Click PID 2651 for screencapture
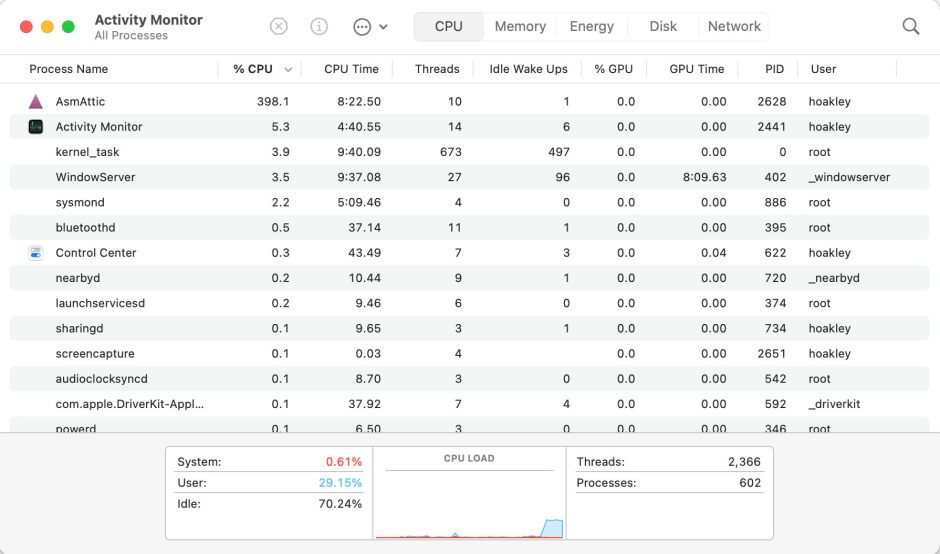This screenshot has height=554, width=940. click(x=772, y=353)
